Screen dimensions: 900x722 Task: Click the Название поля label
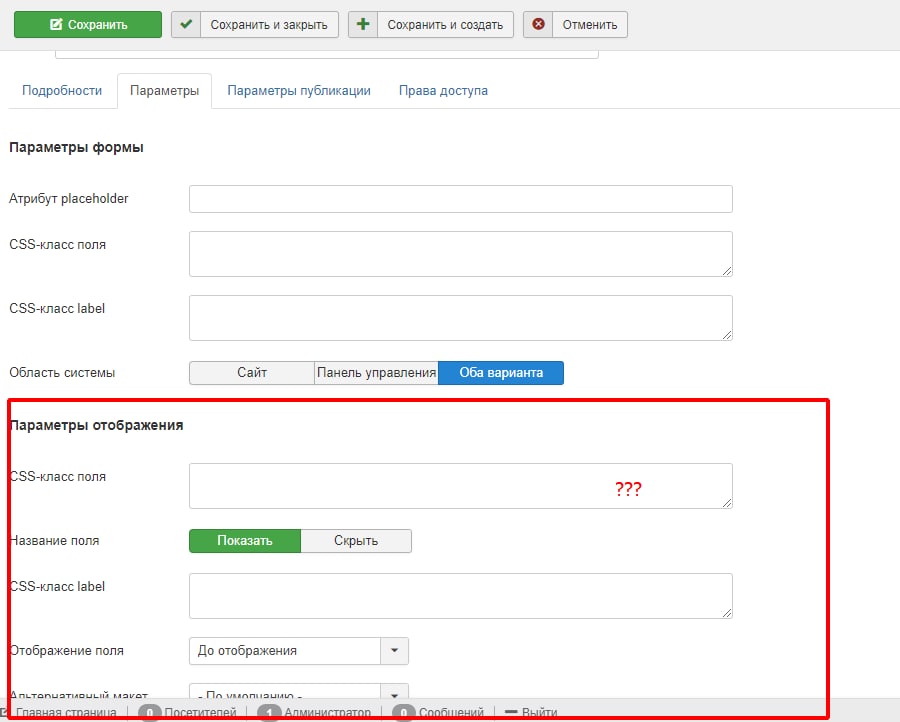tap(55, 541)
